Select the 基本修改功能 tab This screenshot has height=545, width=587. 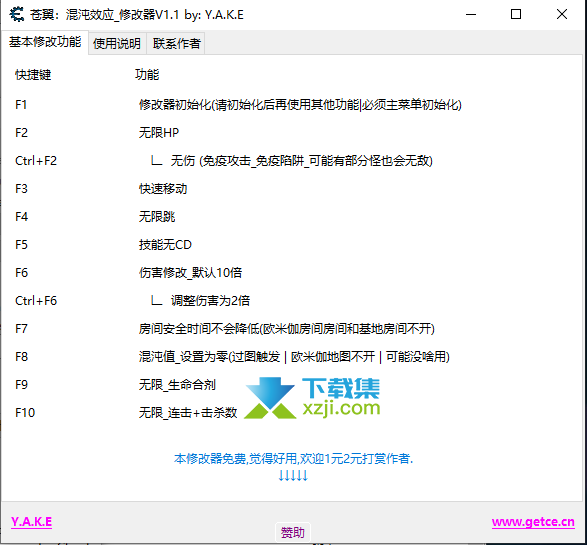click(x=45, y=42)
